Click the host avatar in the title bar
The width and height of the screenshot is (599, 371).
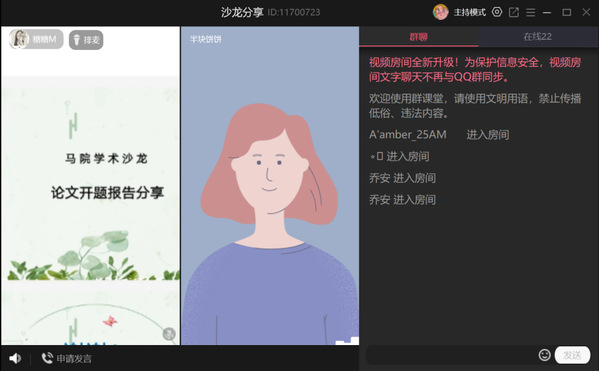[x=440, y=12]
